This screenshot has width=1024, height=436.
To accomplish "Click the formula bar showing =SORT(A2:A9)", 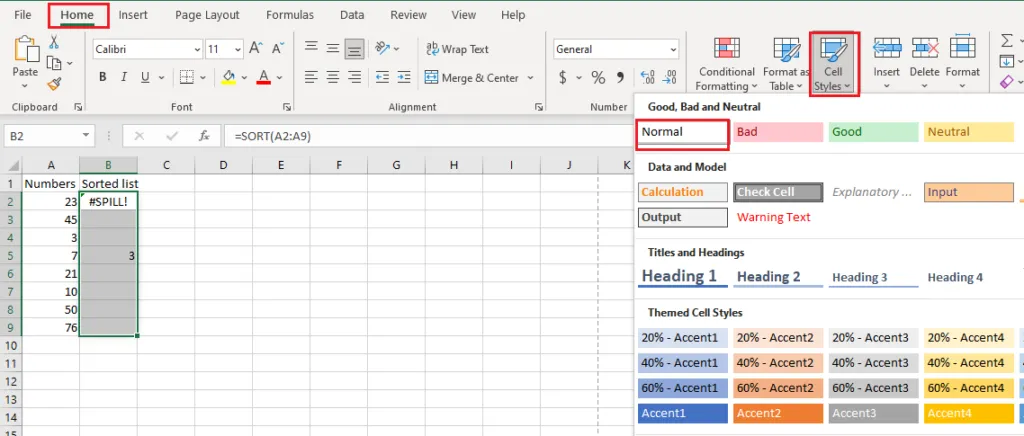I will click(426, 136).
